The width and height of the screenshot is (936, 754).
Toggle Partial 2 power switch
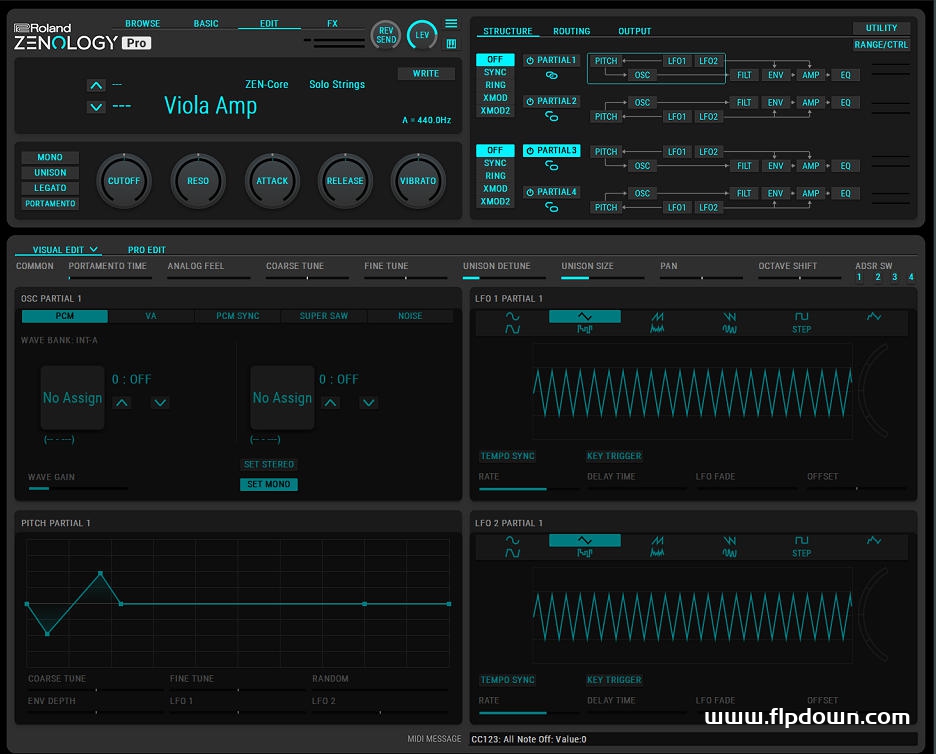529,101
